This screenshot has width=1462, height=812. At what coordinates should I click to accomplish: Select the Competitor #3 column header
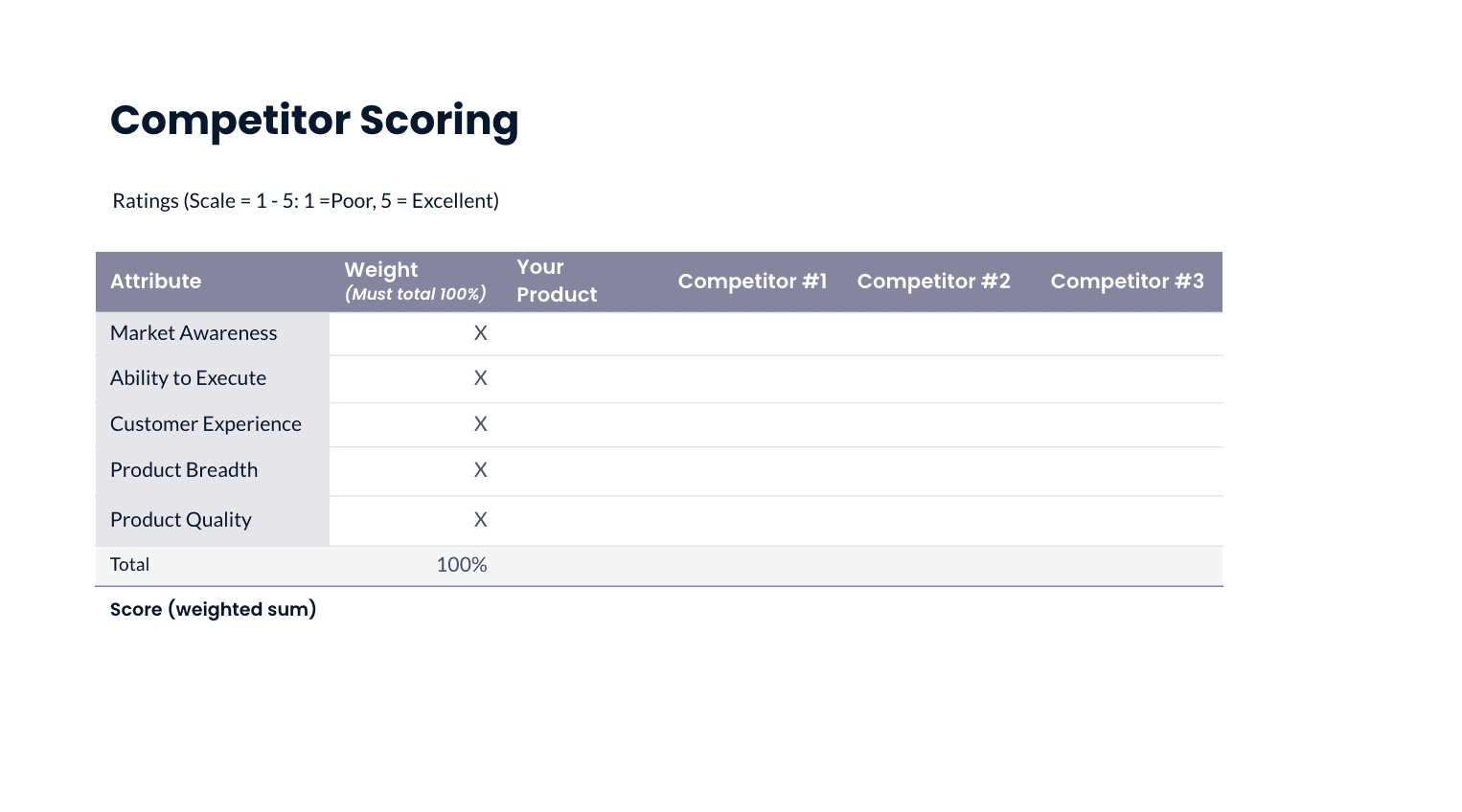[1127, 282]
